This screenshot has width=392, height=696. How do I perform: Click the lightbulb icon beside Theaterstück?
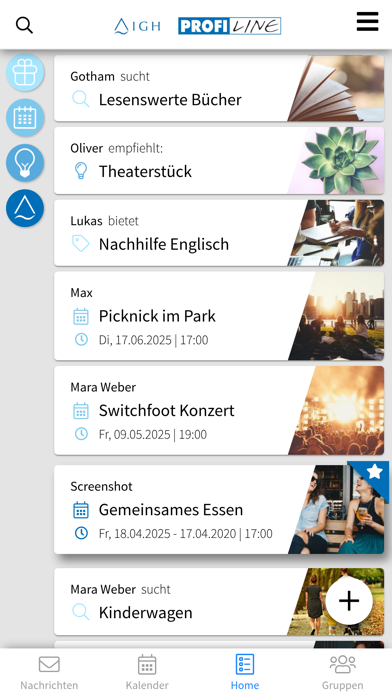click(x=81, y=171)
